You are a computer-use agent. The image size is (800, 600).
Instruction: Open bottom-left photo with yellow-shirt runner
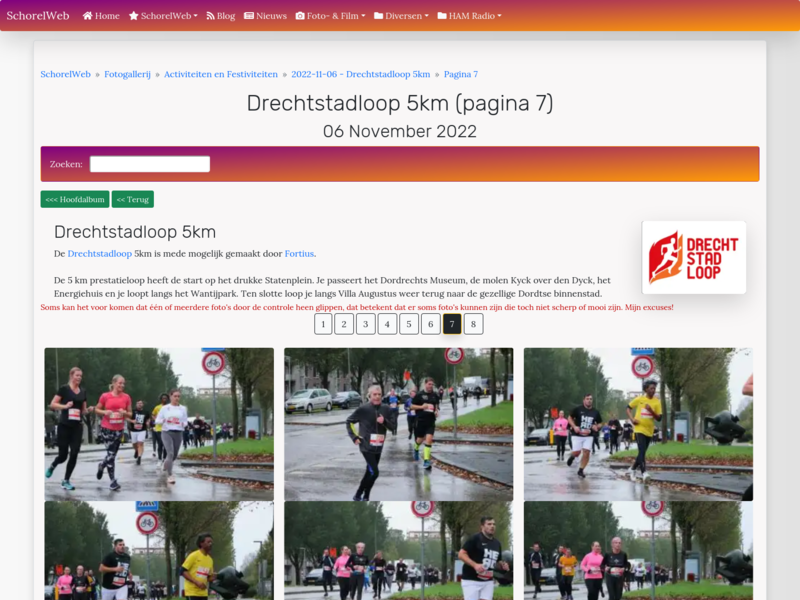click(159, 551)
